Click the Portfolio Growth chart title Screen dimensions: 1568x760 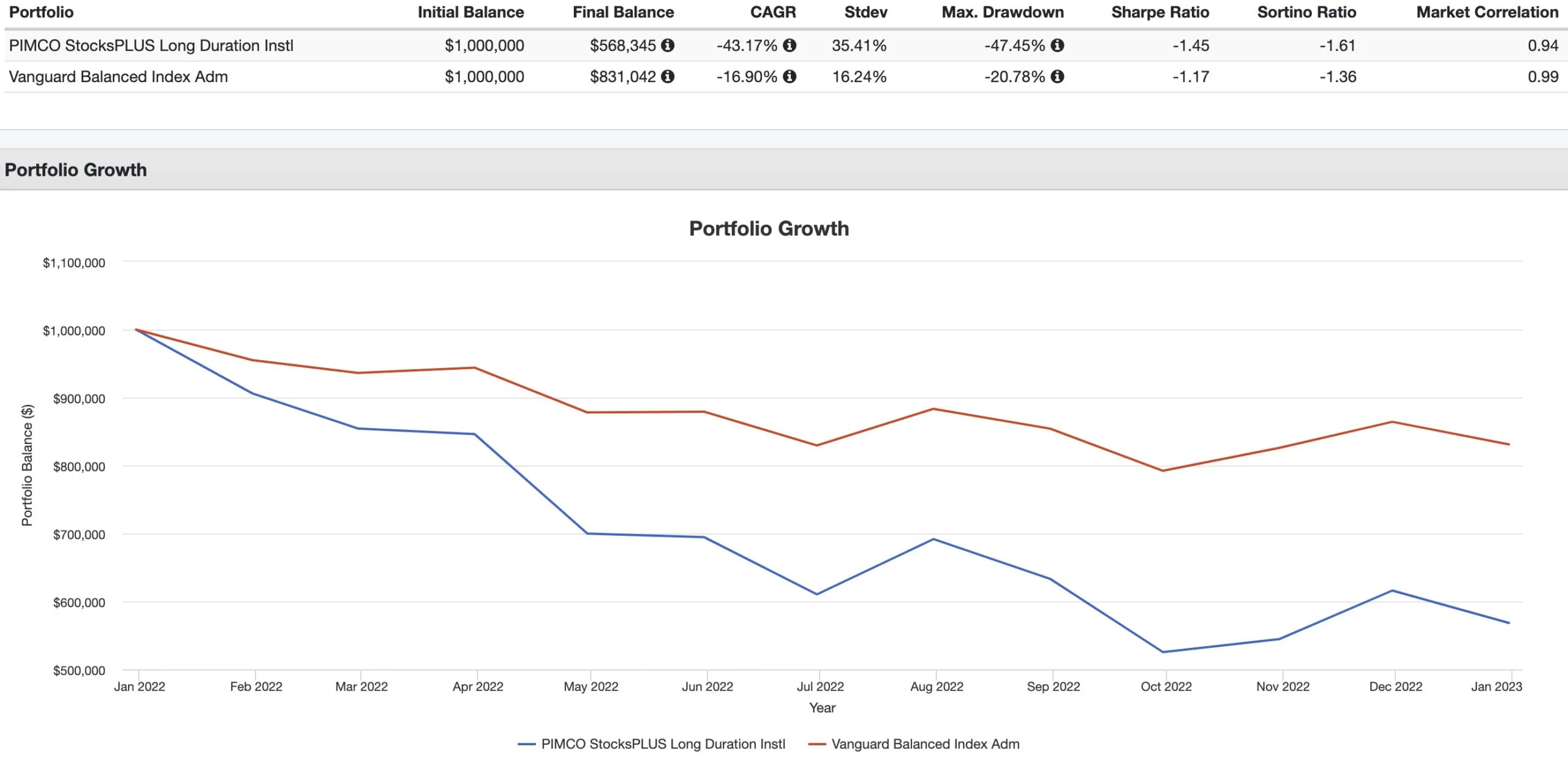point(769,228)
